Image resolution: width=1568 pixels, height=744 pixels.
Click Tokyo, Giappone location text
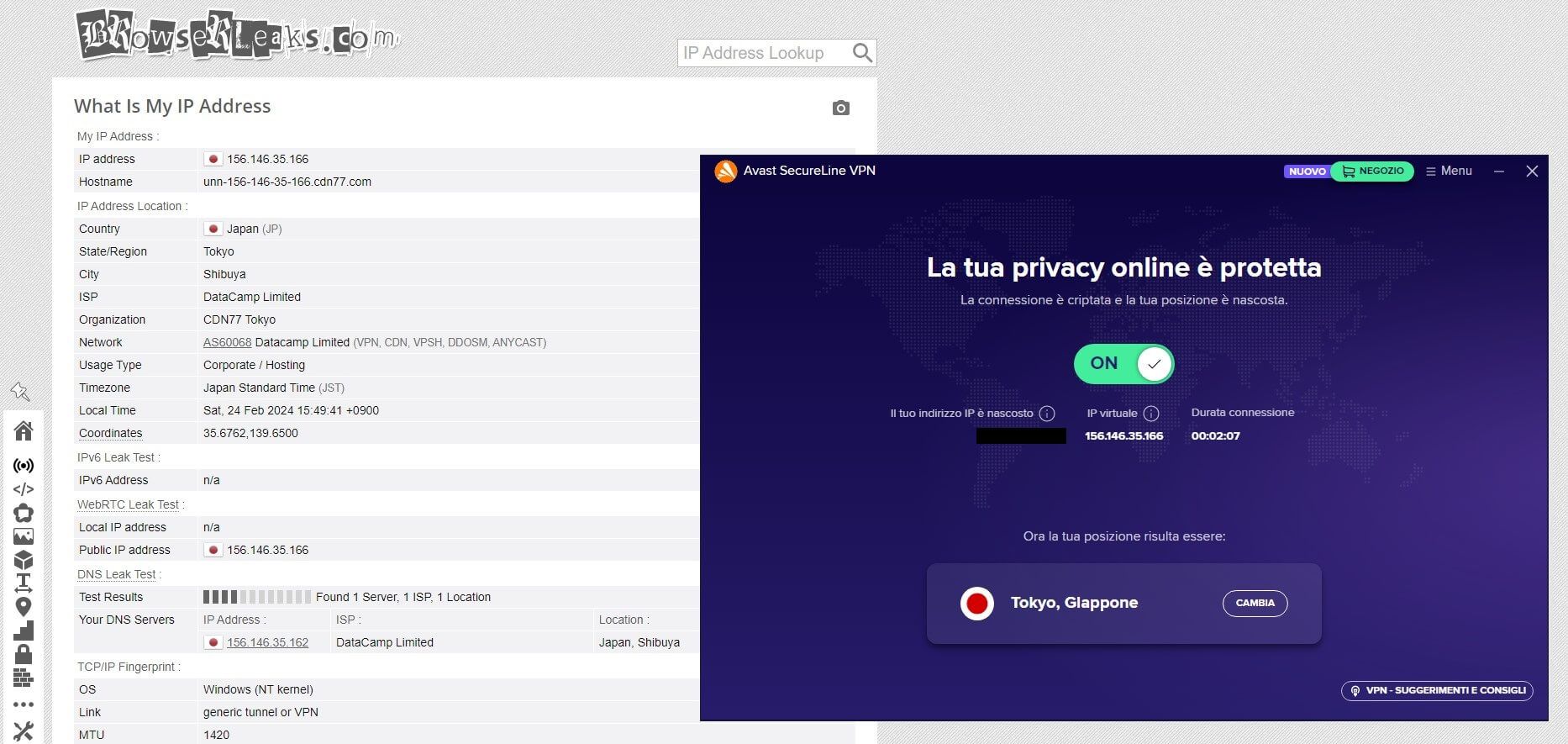tap(1074, 603)
